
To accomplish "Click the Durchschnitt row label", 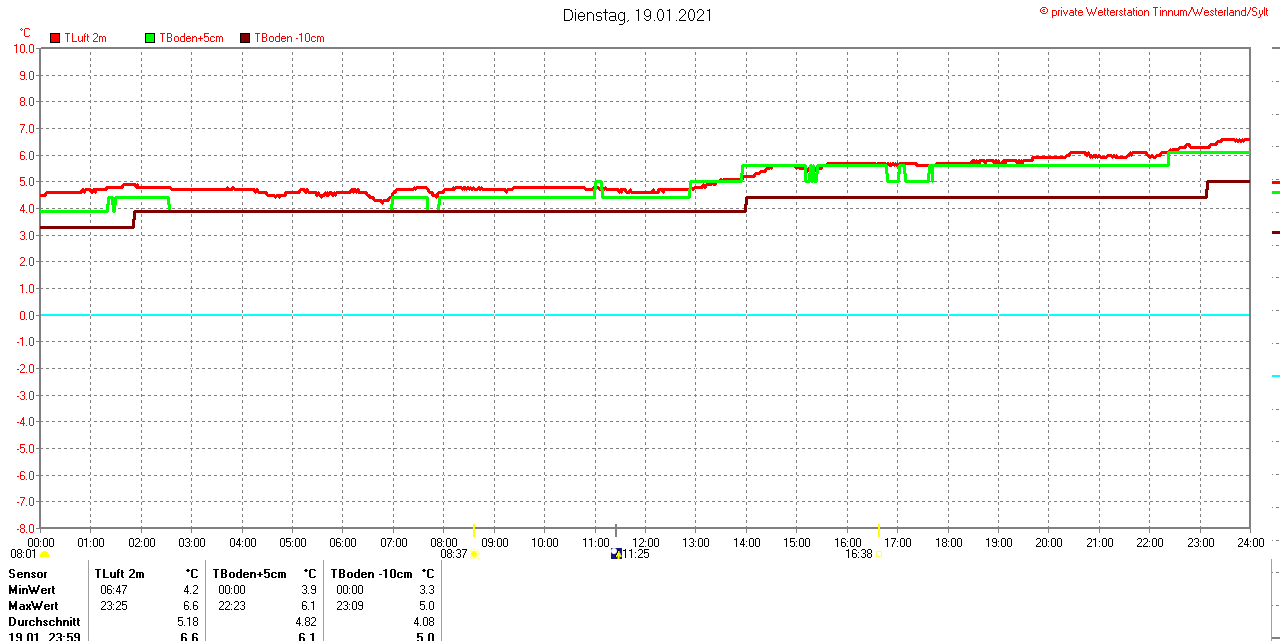I will pyautogui.click(x=44, y=622).
